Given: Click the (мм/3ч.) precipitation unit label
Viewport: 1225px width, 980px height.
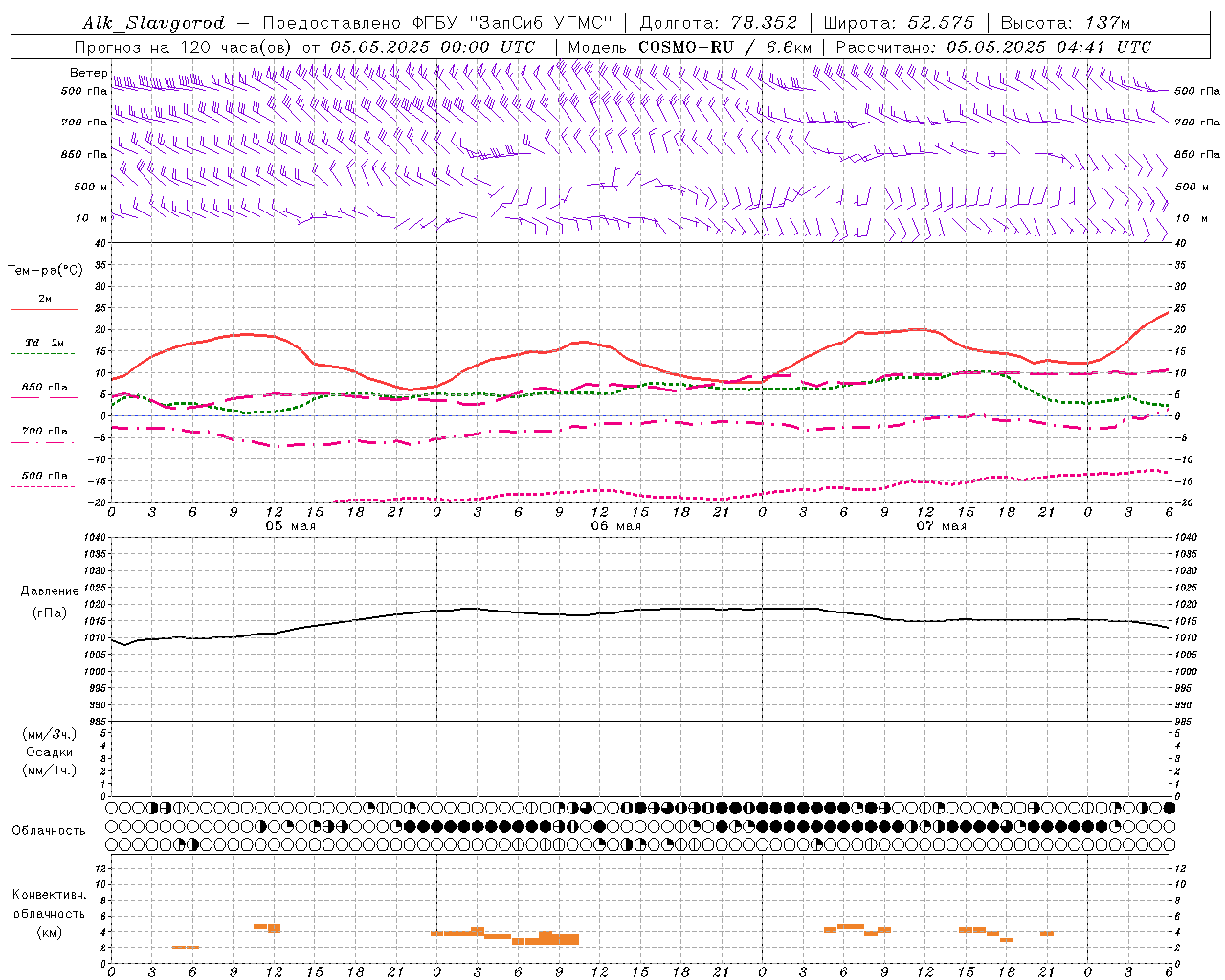Looking at the screenshot, I should 50,735.
